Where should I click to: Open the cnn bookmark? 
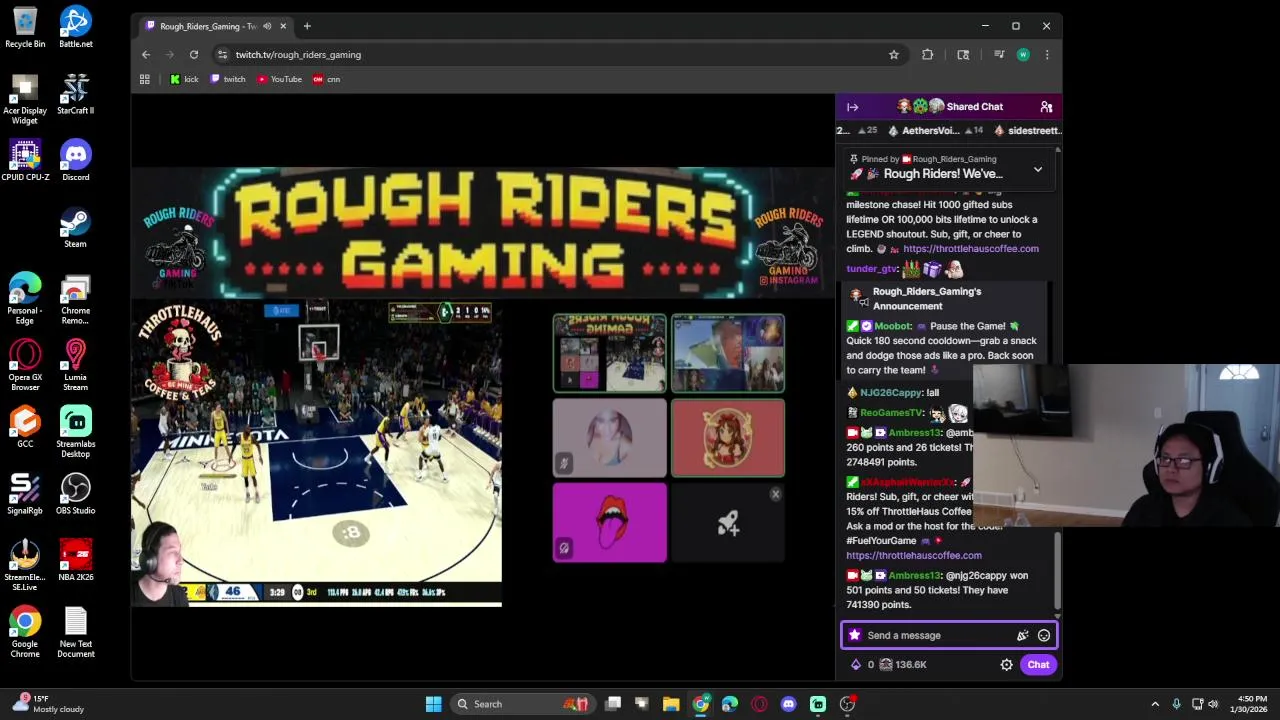pyautogui.click(x=326, y=79)
